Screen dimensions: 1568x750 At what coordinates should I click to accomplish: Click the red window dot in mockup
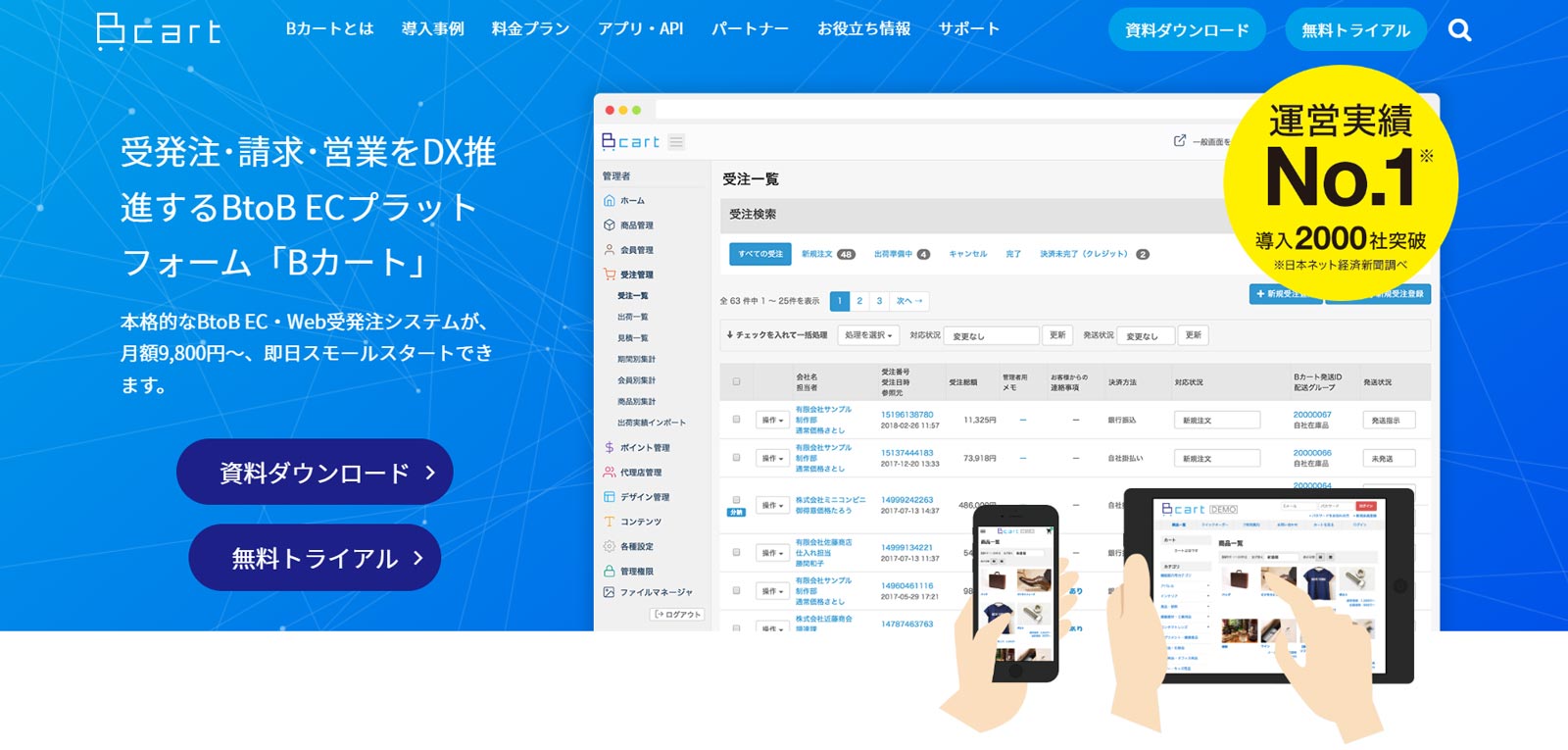(610, 110)
